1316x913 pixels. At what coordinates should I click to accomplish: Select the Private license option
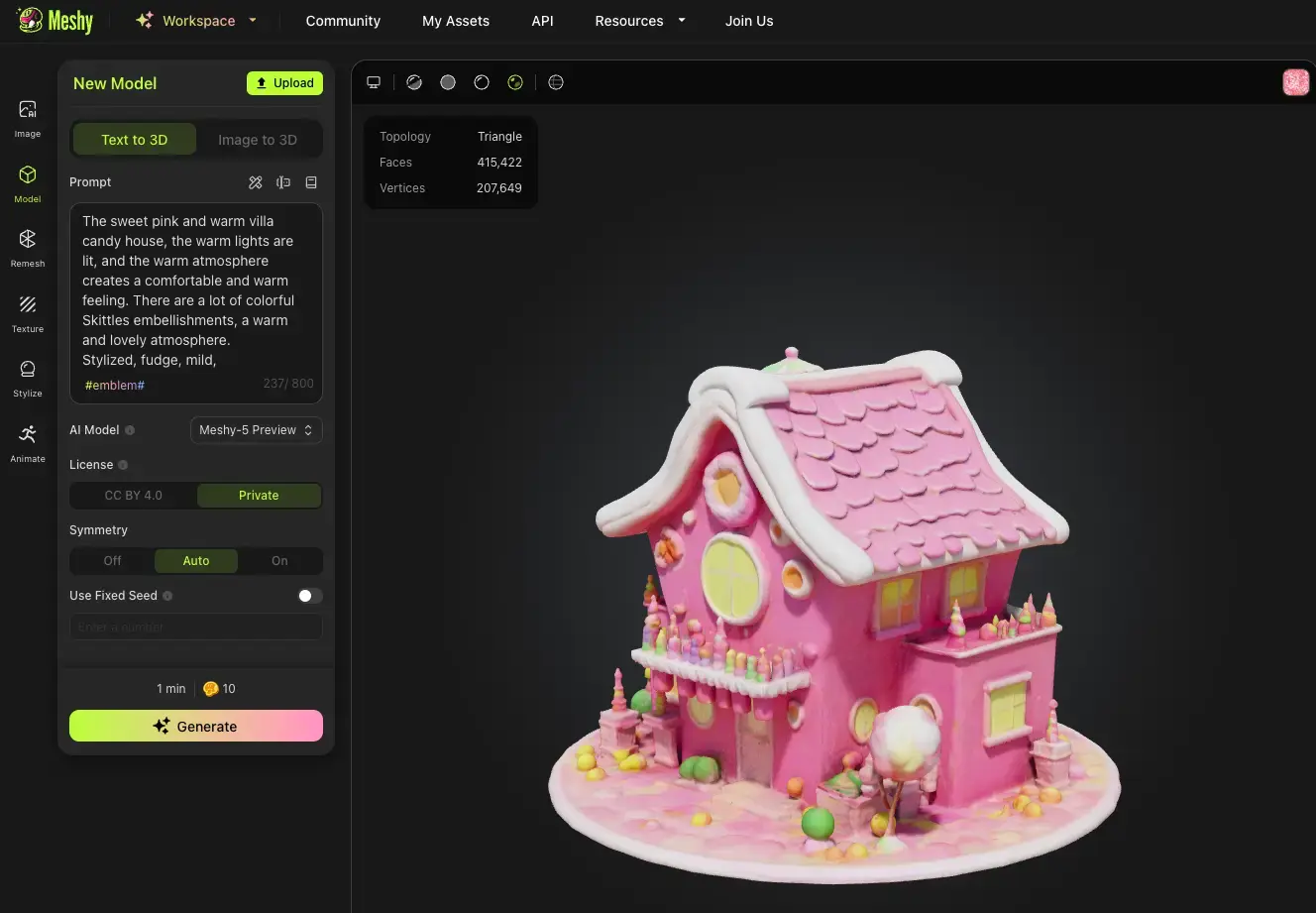259,495
